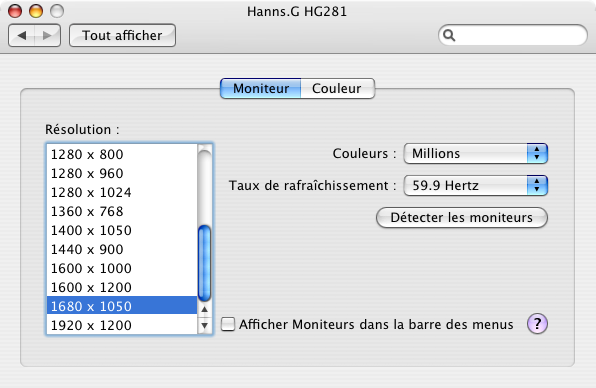The height and width of the screenshot is (388, 596).
Task: Open the 59.9 Hertz refresh rate dropdown
Action: (x=476, y=185)
